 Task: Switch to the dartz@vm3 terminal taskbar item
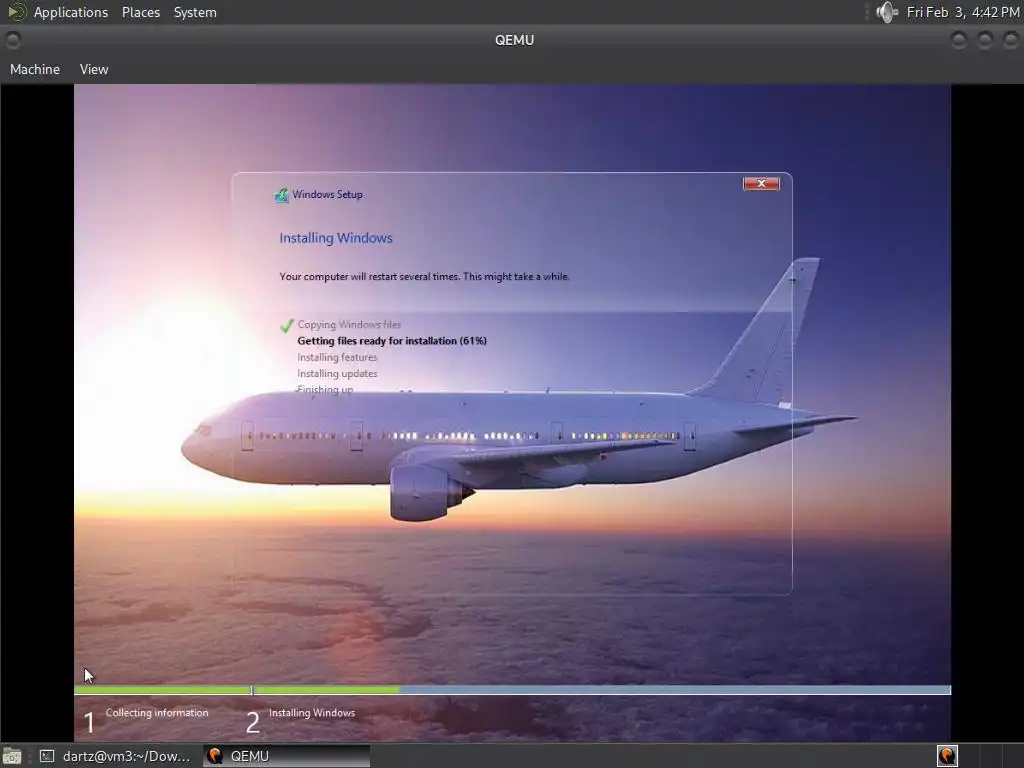coord(115,756)
